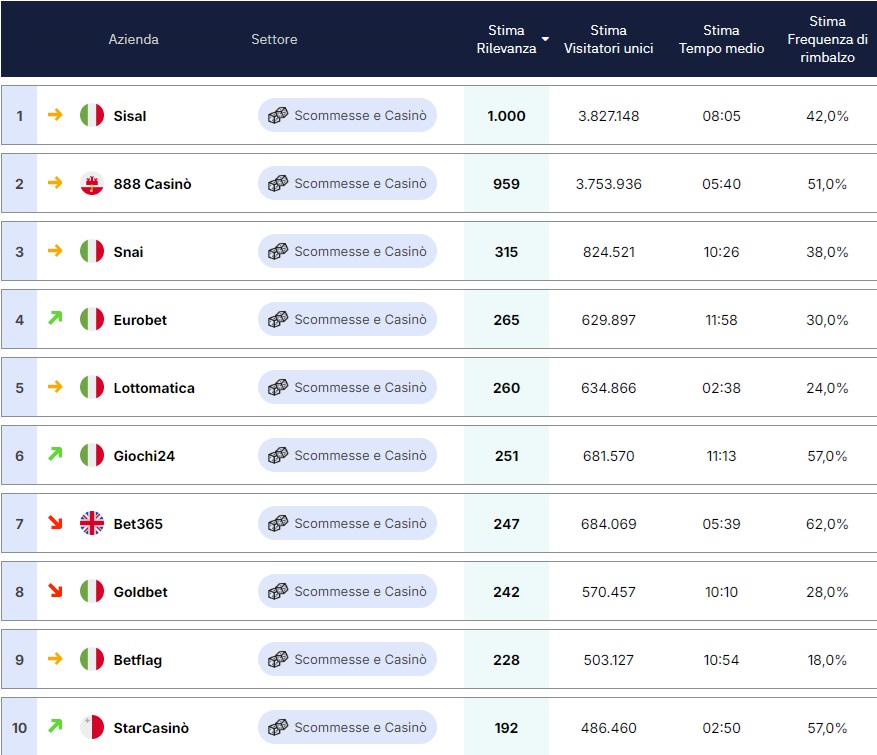Click the Italian flag next to Lottomatica
Image resolution: width=877 pixels, height=755 pixels.
92,387
